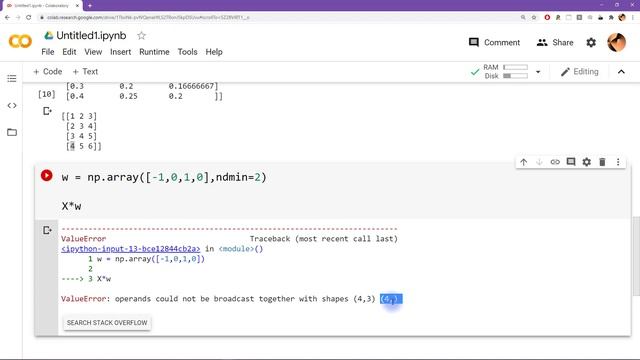This screenshot has height=360, width=640.
Task: Click the Drive icon beside notebook title
Action: pyautogui.click(x=49, y=36)
